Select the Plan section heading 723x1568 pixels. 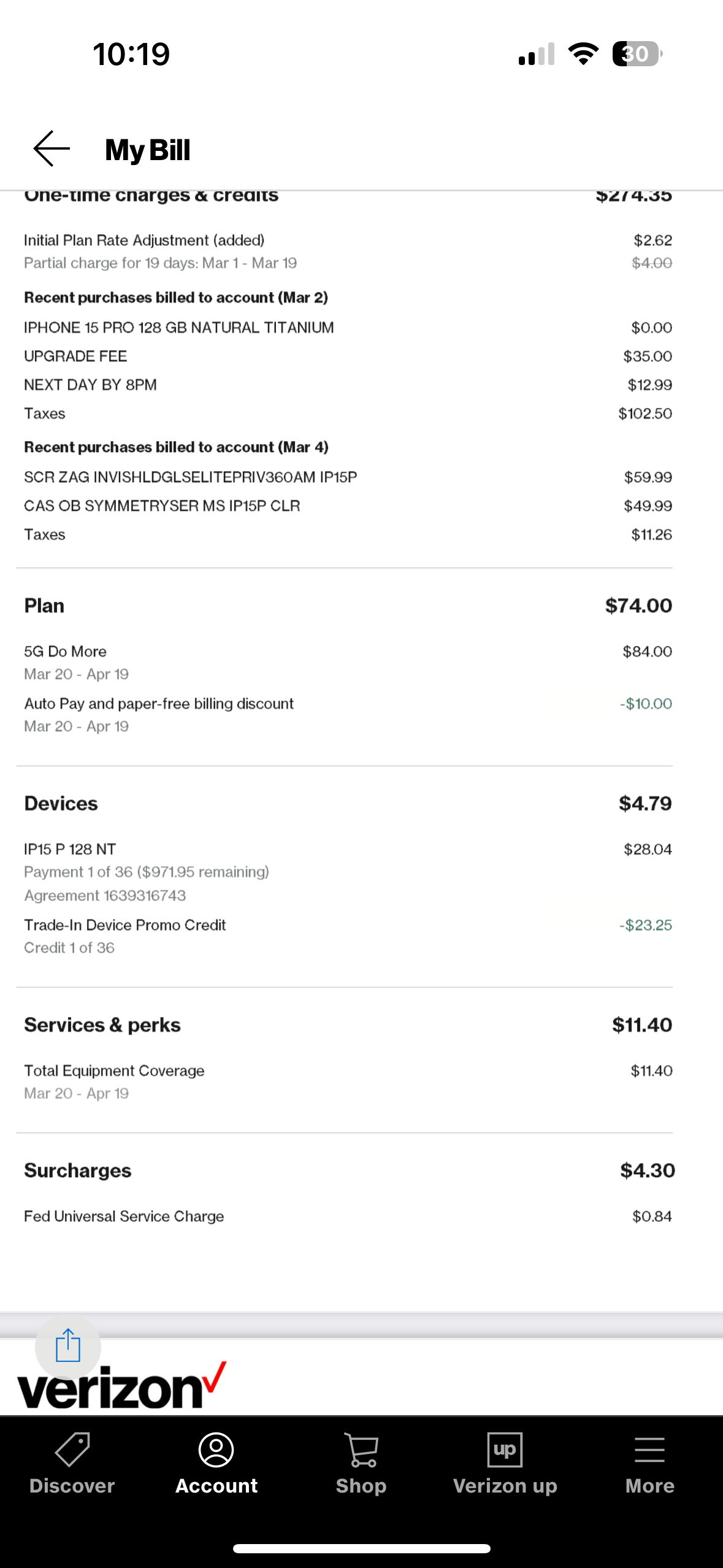pos(44,605)
